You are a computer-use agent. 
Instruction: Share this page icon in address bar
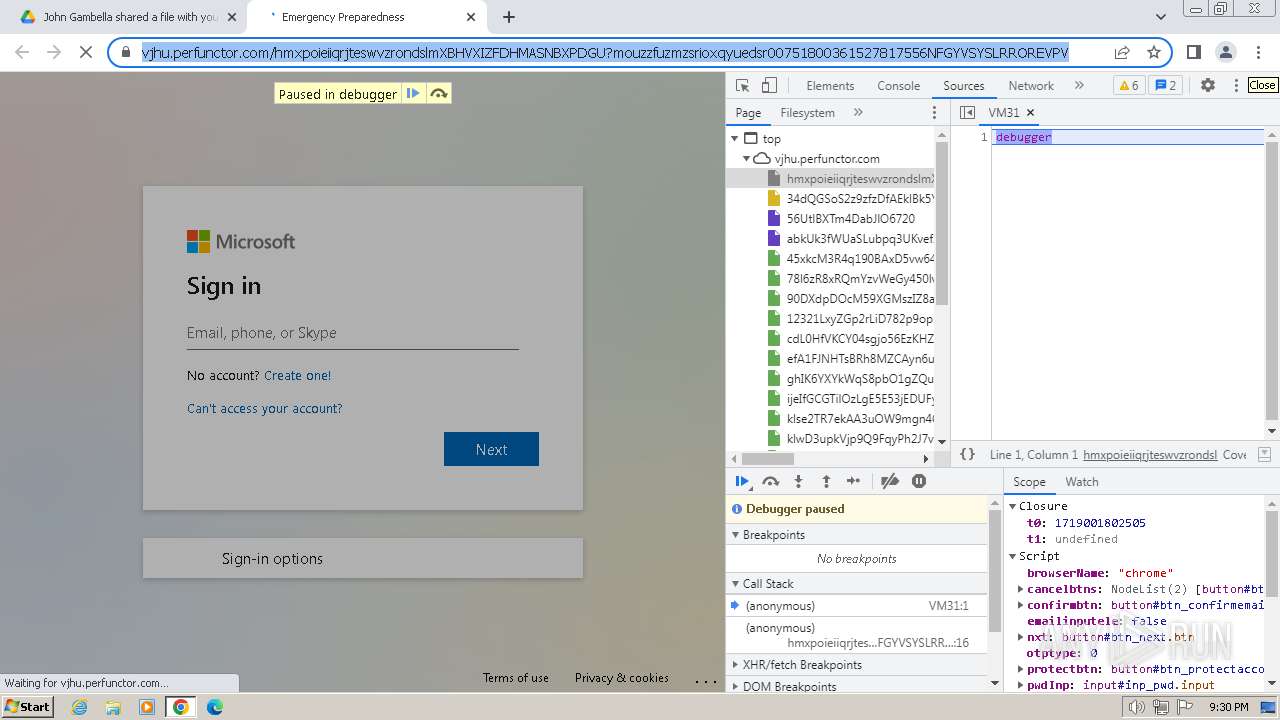click(x=1122, y=52)
